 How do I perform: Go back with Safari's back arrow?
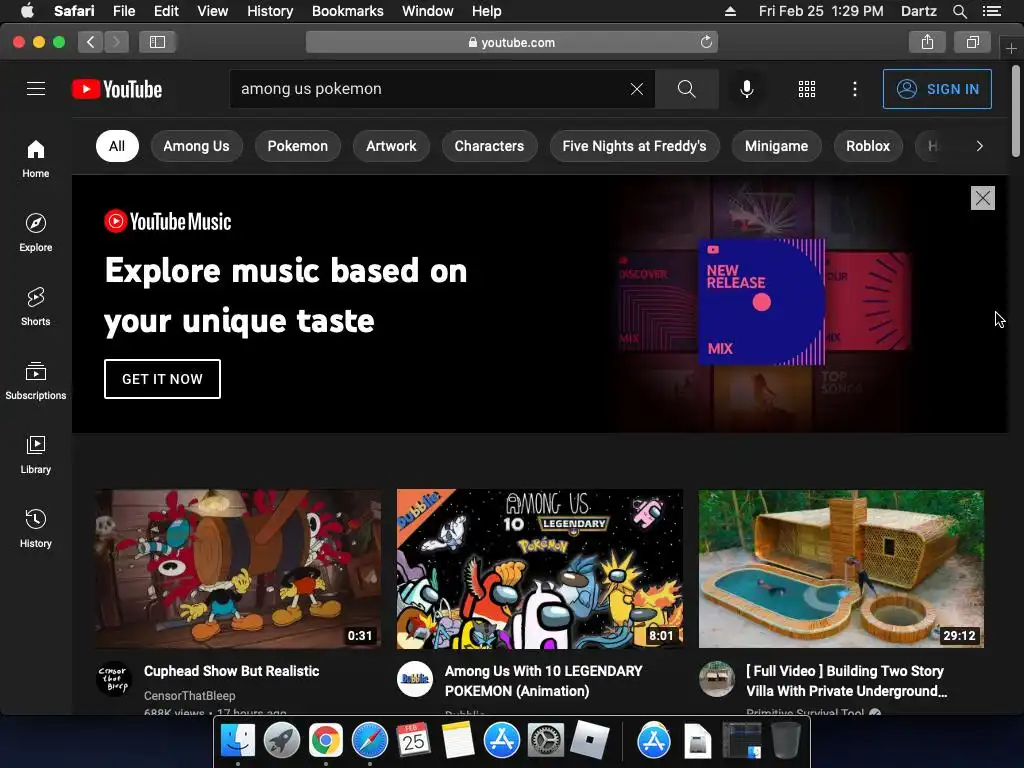point(91,42)
